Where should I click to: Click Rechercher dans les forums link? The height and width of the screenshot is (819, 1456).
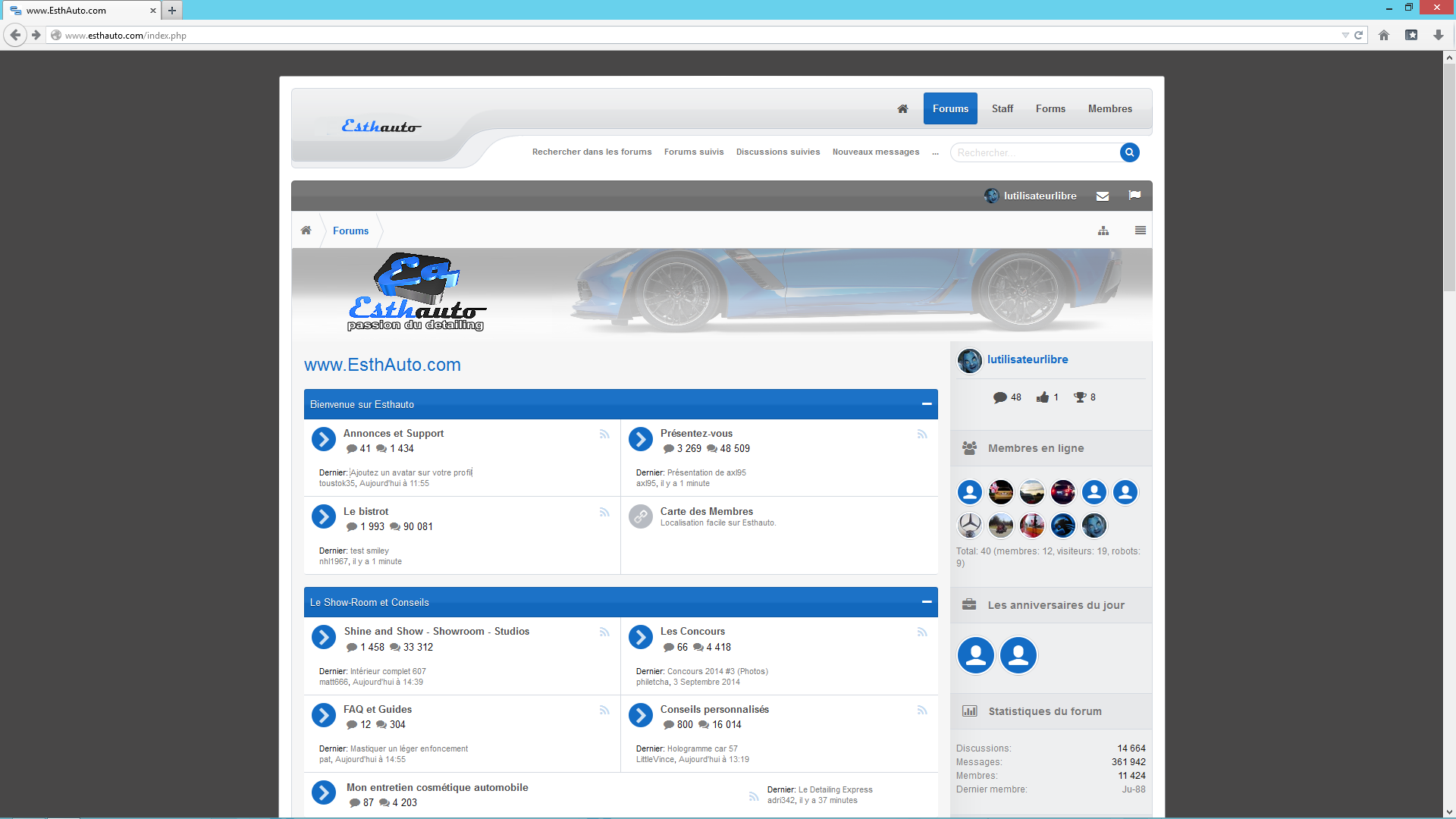[x=592, y=152]
